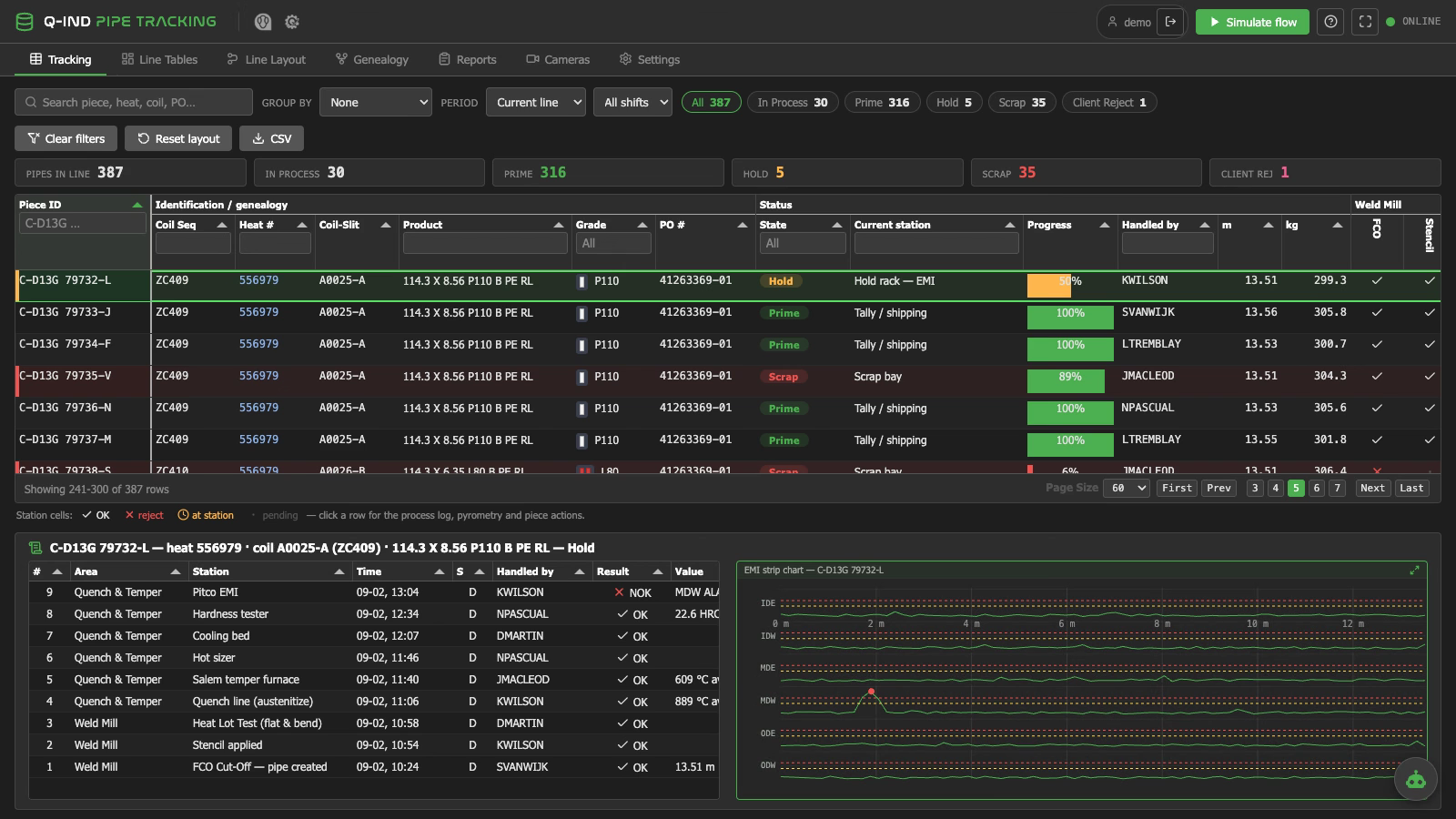Click the NOK cross icon in row 9

(x=620, y=592)
